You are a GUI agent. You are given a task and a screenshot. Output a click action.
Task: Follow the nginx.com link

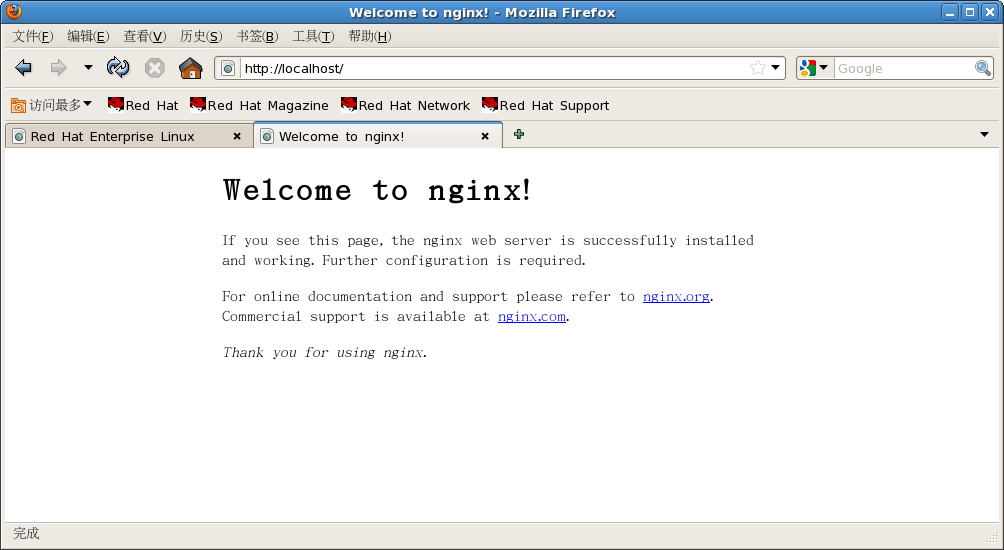[x=531, y=316]
